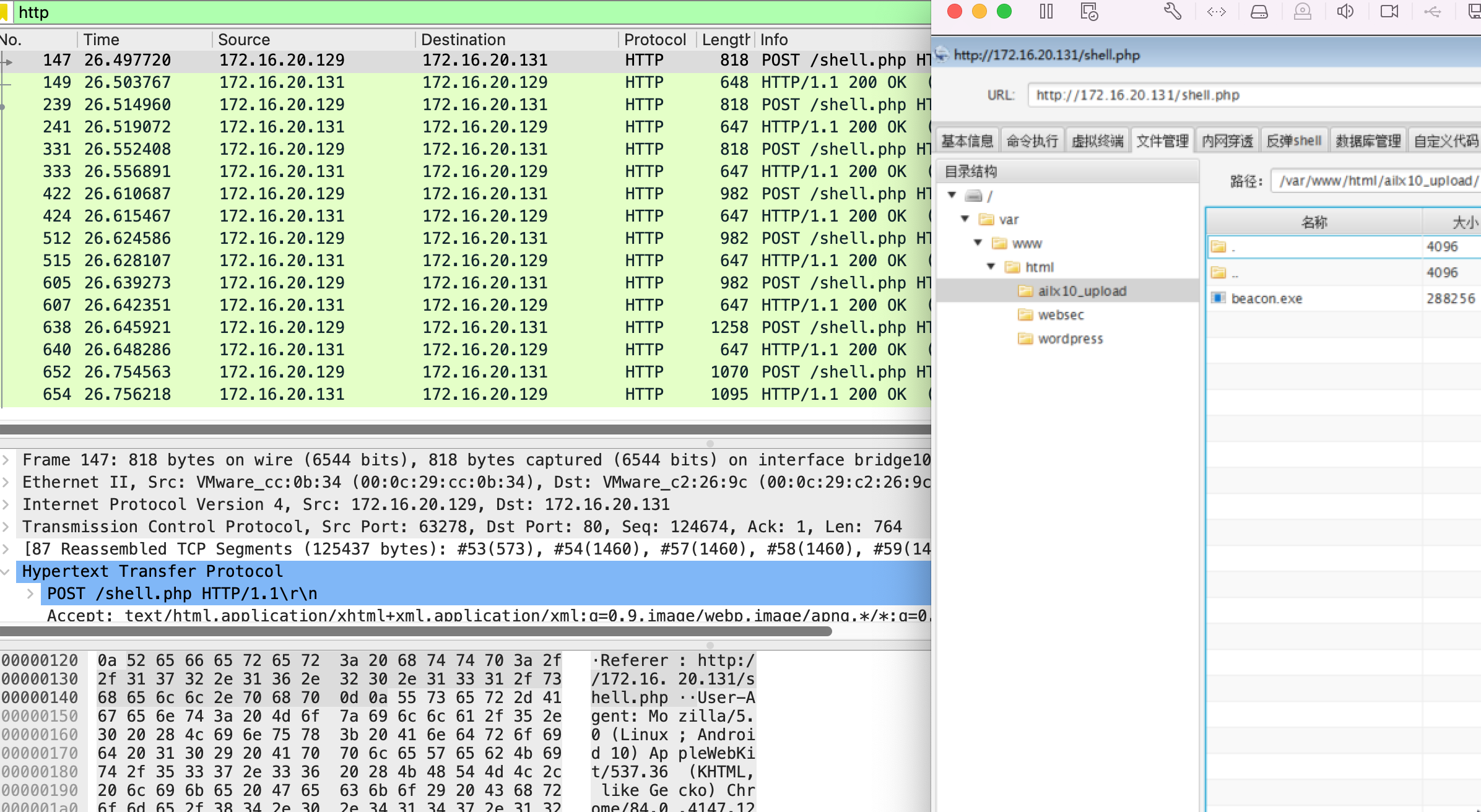Select the wordpress folder in tree
The width and height of the screenshot is (1481, 812).
pyautogui.click(x=1070, y=339)
